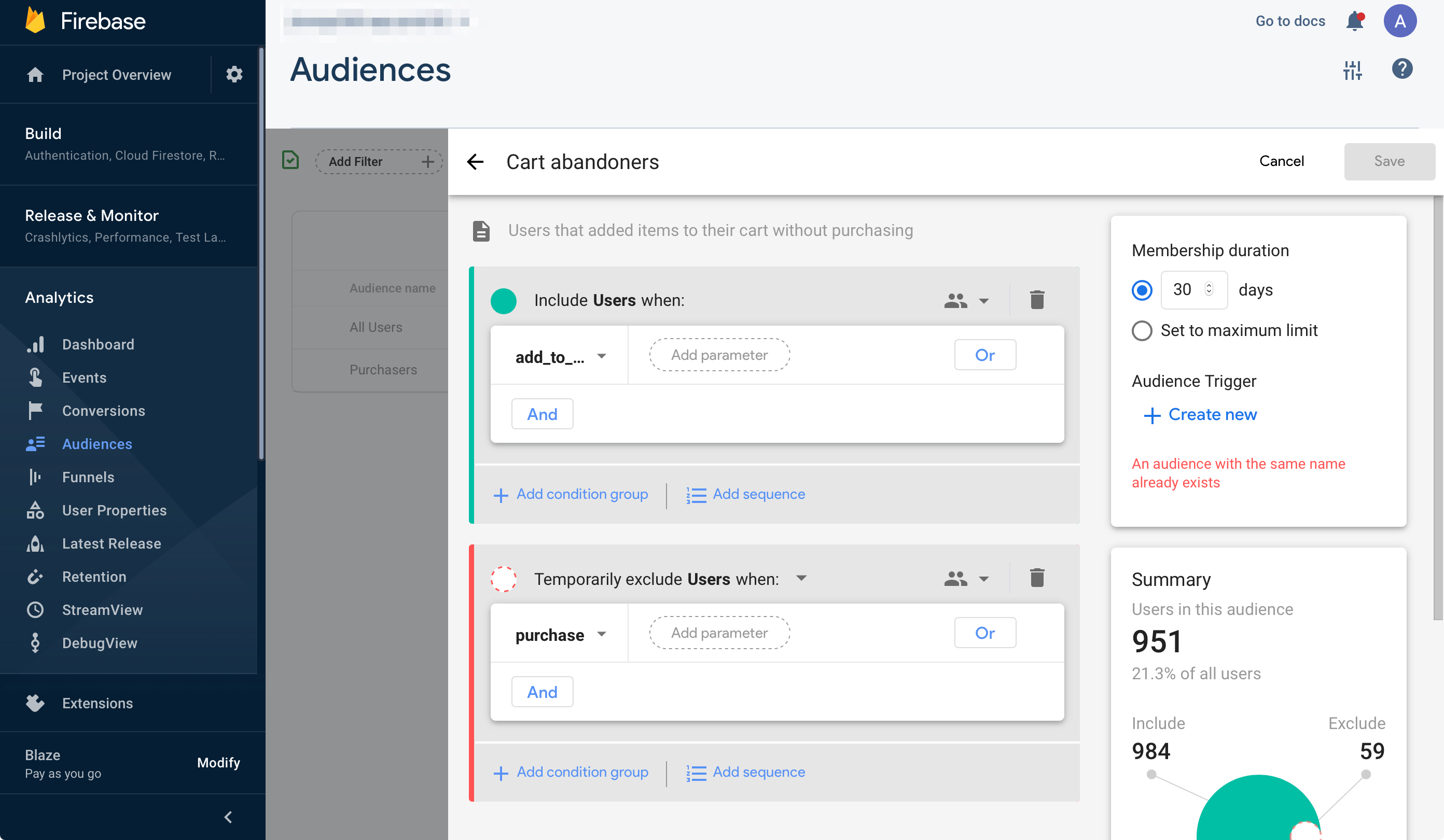Viewport: 1444px width, 840px height.
Task: Open the DebugView page icon
Action: (x=35, y=643)
